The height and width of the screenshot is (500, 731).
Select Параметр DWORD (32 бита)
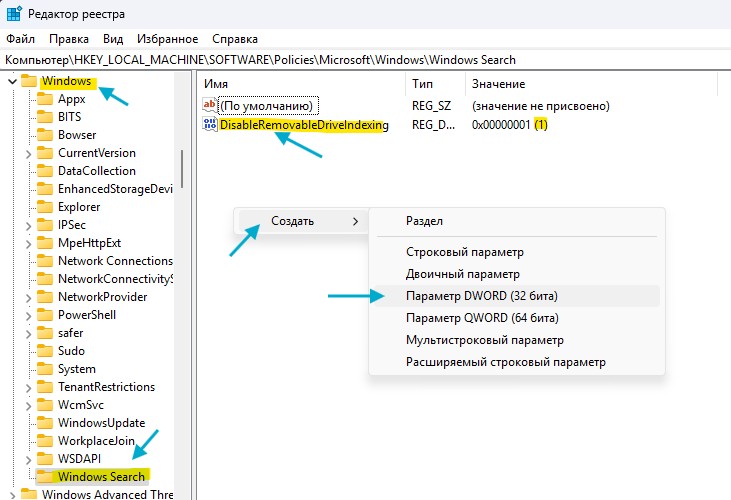517,296
